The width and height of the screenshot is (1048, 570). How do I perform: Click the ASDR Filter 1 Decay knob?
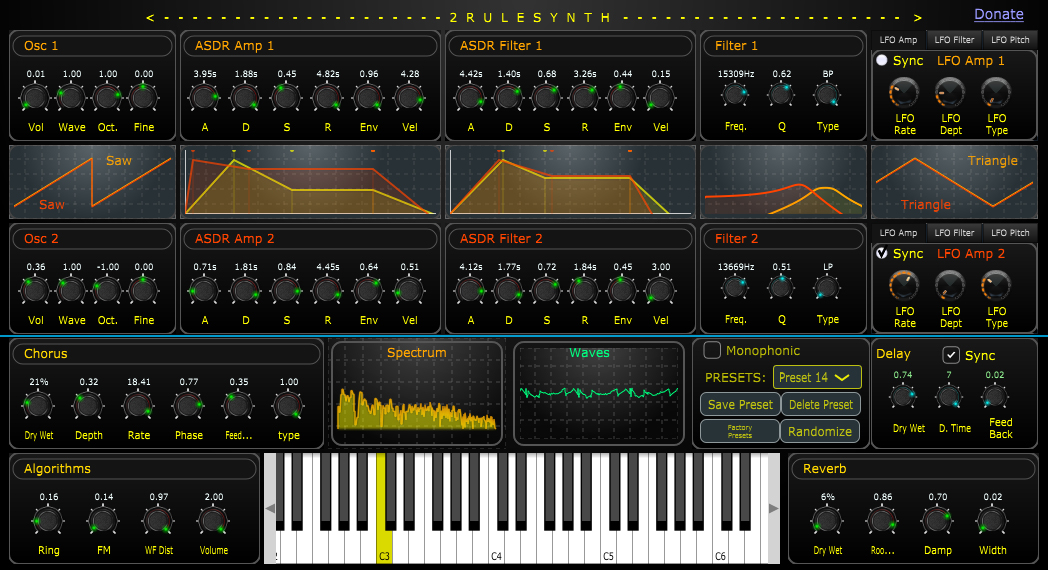(509, 98)
